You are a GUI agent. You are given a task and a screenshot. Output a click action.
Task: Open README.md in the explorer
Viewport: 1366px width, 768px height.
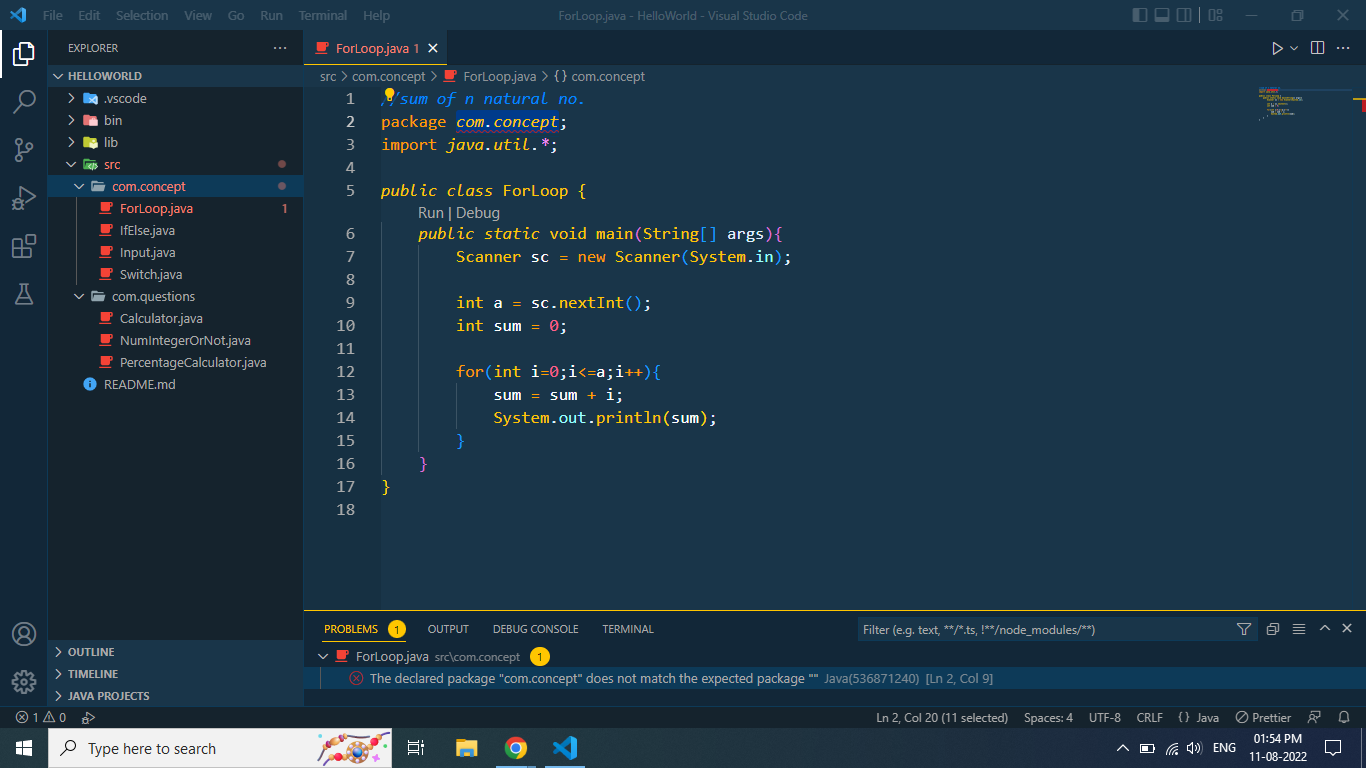click(140, 384)
